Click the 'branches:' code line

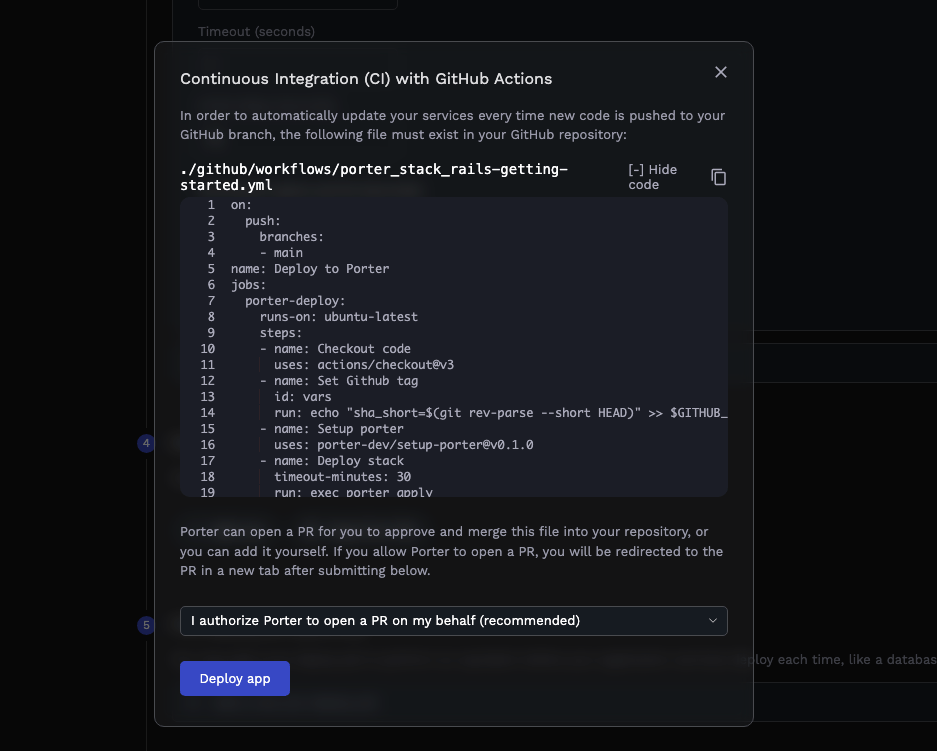tap(292, 237)
